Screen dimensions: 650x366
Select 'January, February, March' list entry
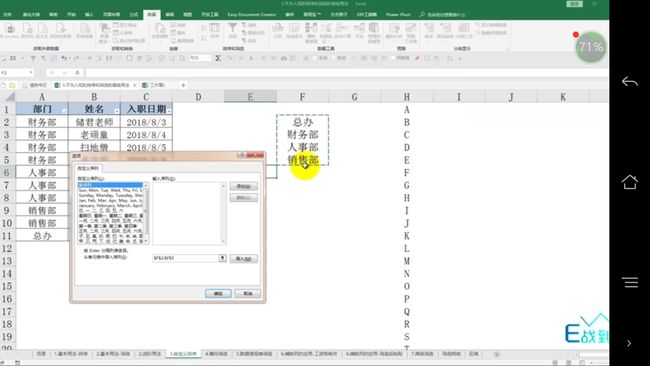click(110, 205)
